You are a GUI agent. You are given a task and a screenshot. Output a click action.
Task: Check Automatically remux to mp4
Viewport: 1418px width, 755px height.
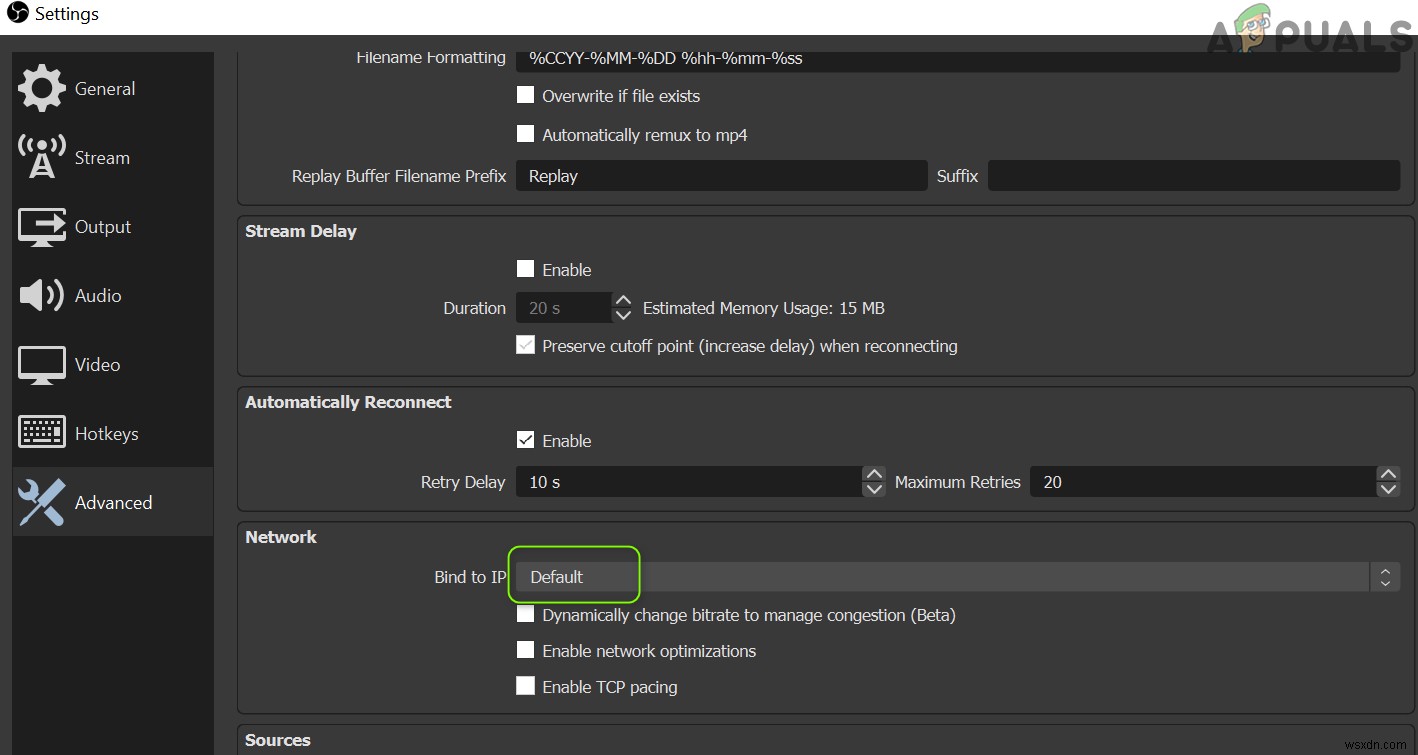coord(525,134)
